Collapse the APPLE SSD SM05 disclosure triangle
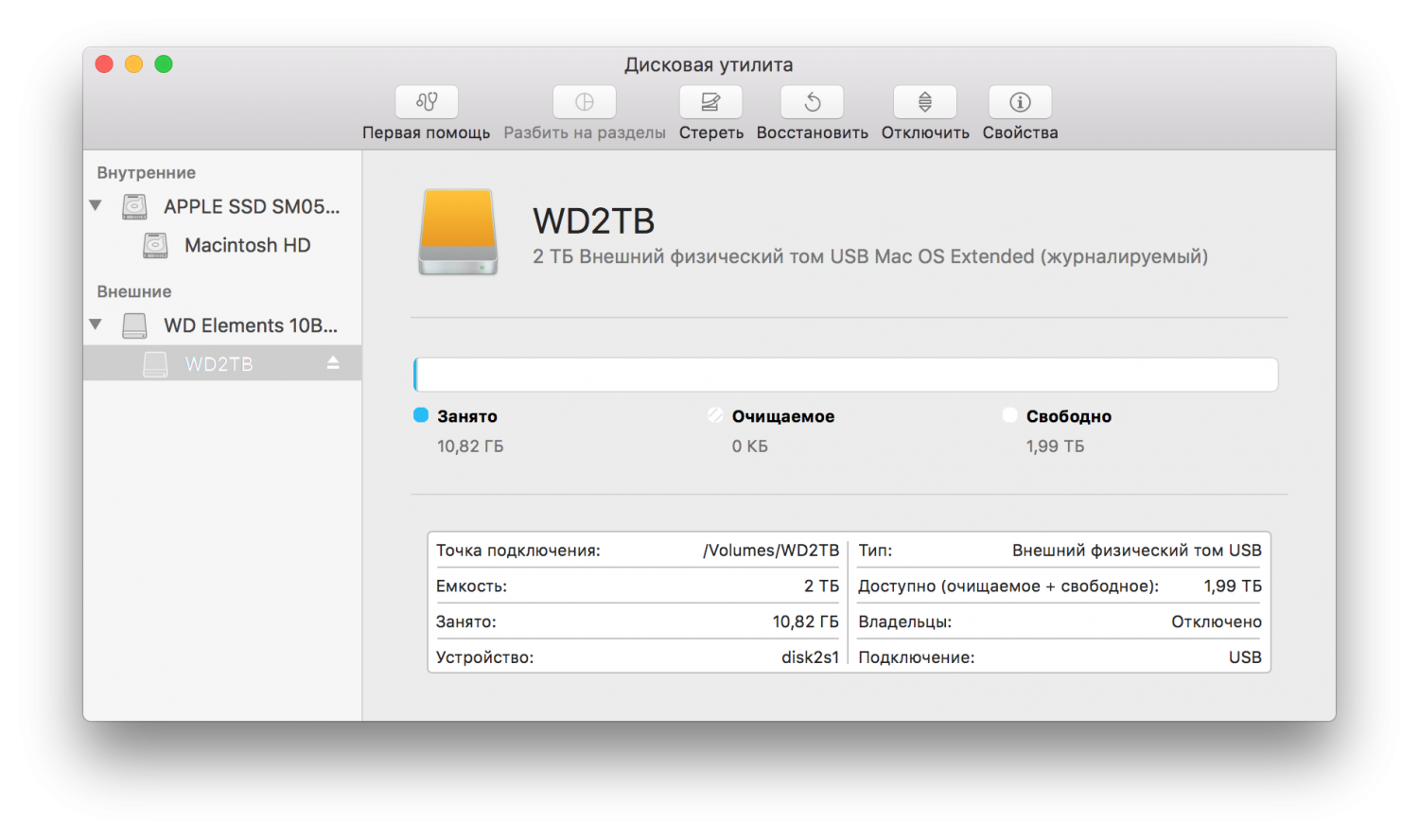The image size is (1419, 840). click(x=96, y=205)
